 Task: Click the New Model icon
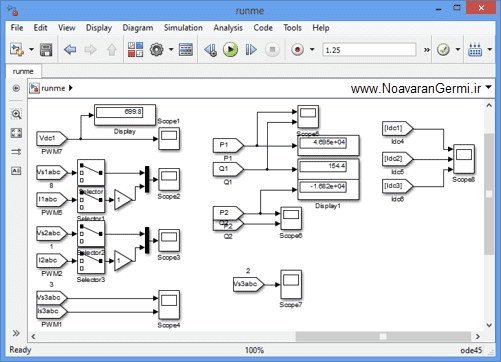[x=17, y=50]
